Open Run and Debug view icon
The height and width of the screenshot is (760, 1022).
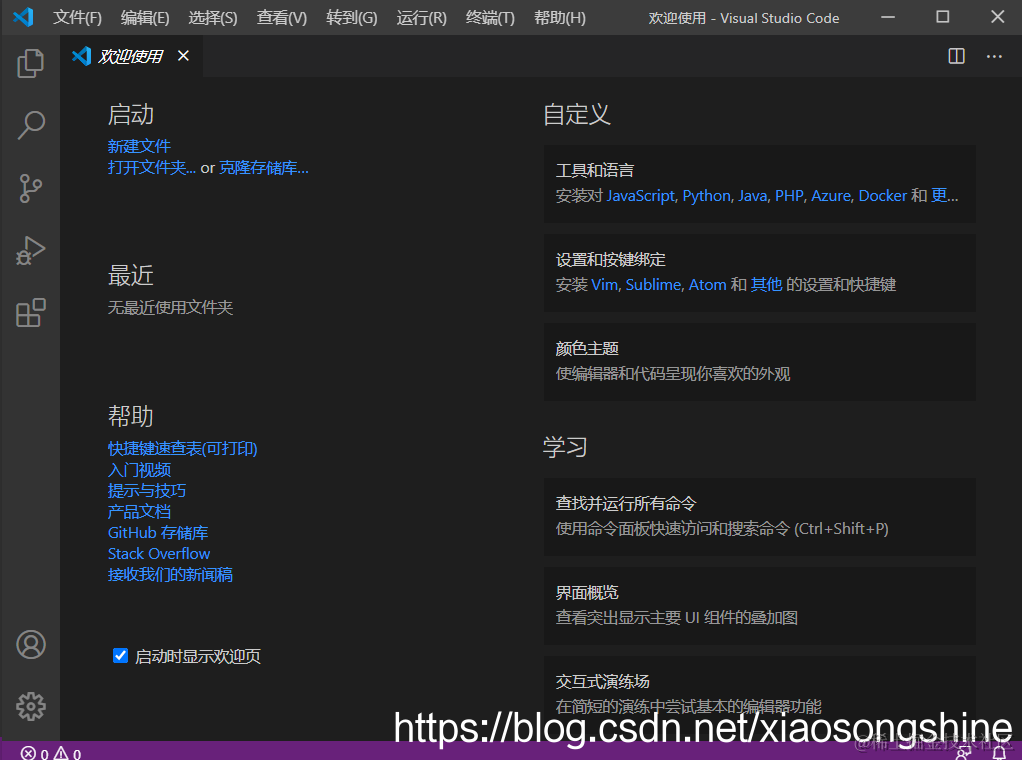pyautogui.click(x=30, y=251)
